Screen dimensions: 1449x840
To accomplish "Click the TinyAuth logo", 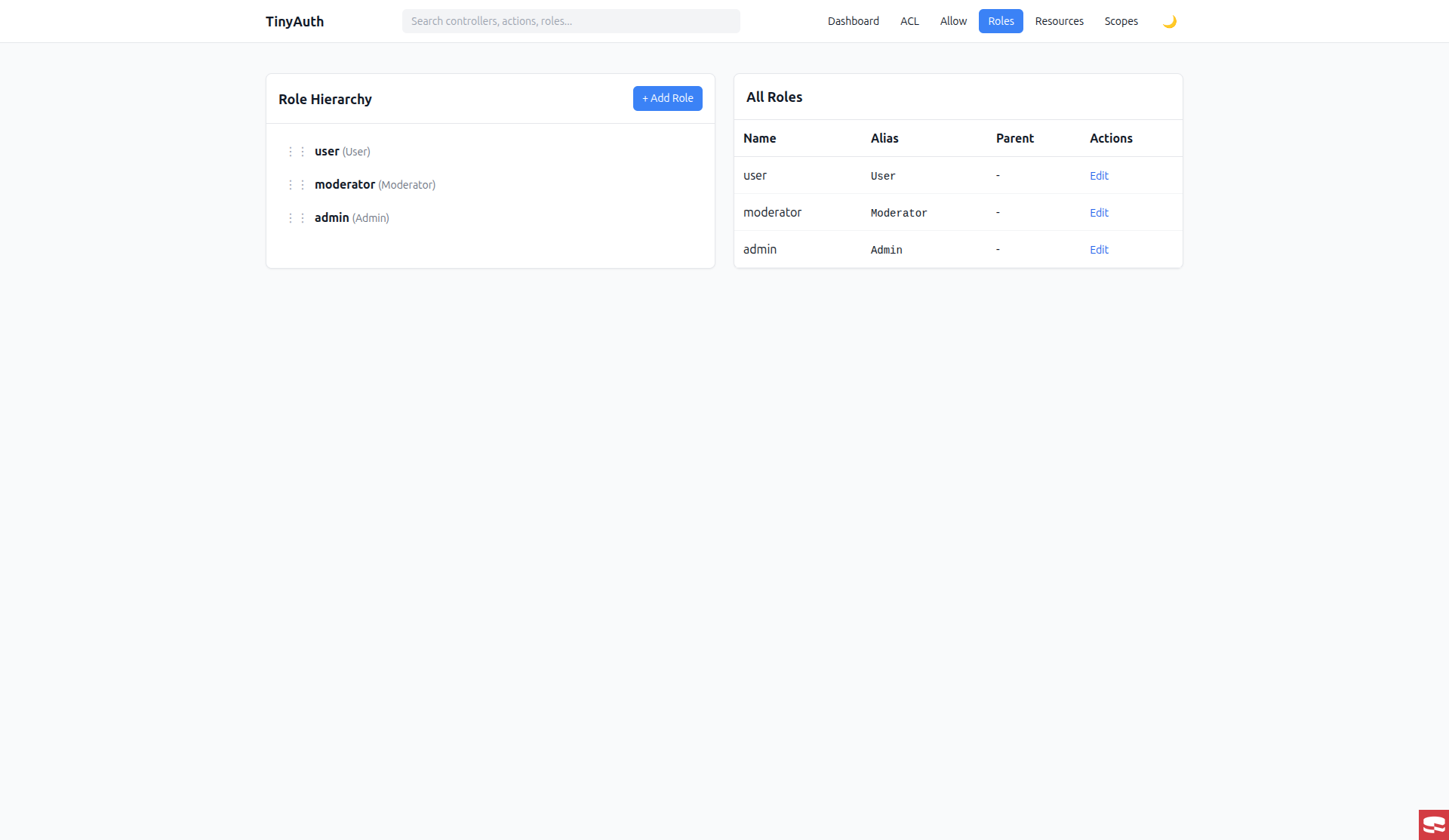I will point(294,21).
